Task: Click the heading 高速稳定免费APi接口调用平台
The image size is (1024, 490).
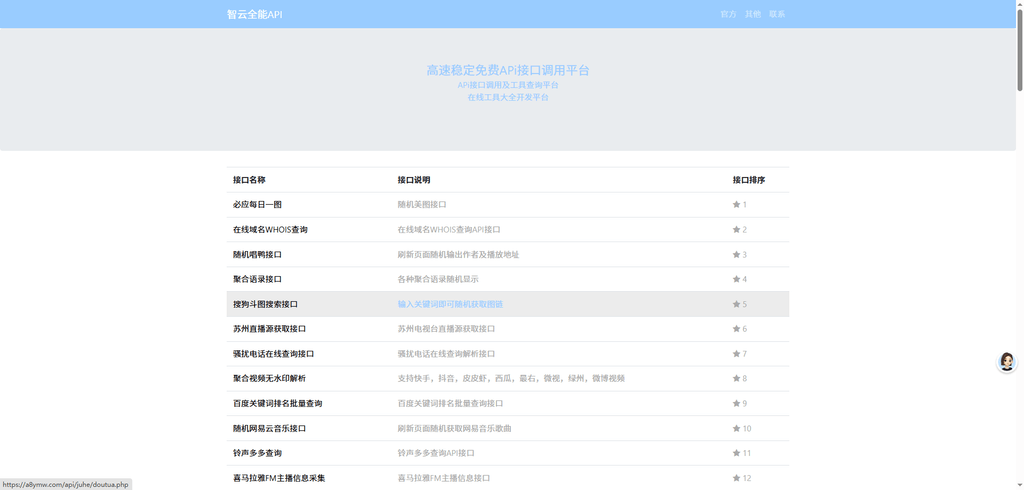Action: coord(508,71)
